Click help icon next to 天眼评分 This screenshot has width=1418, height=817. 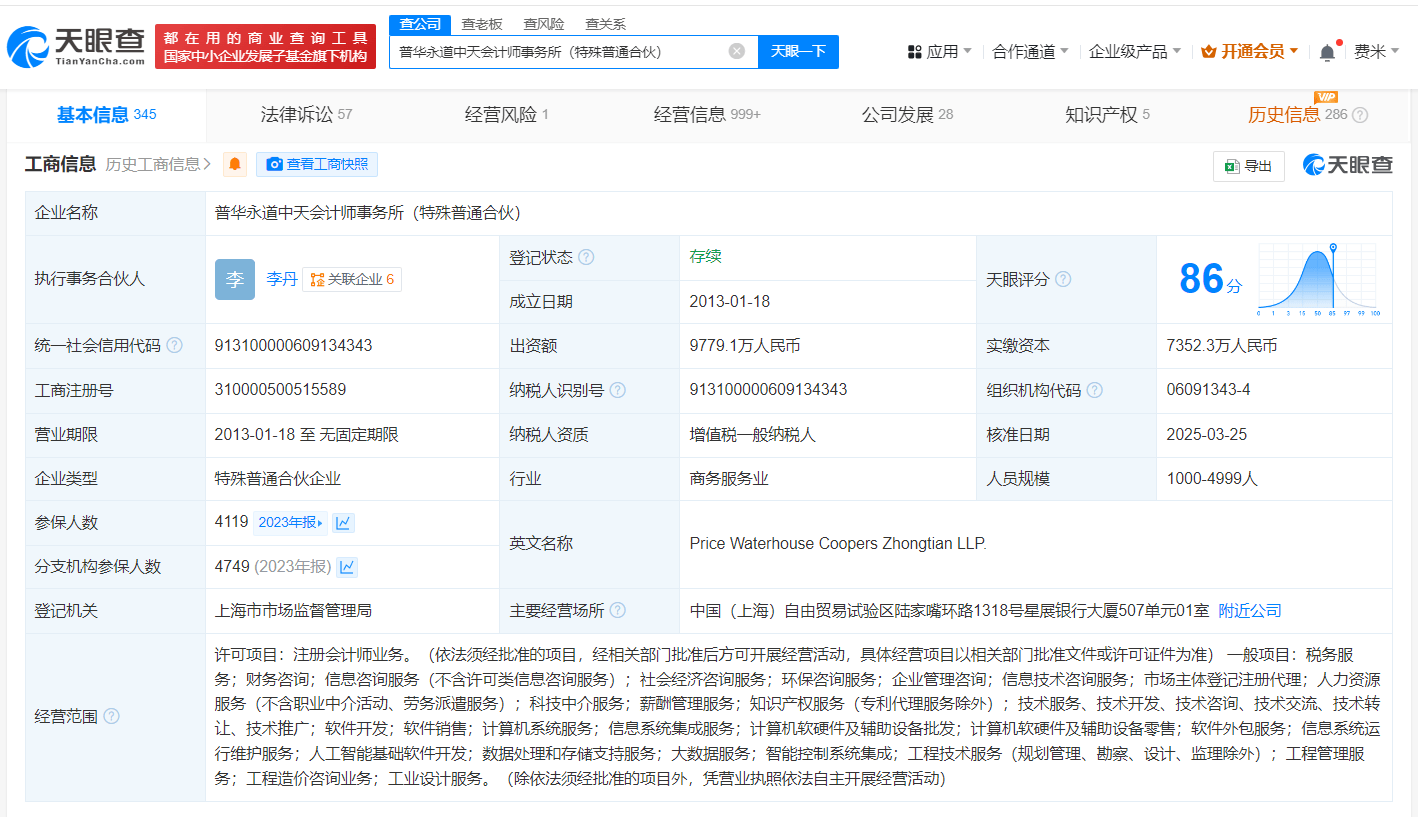1063,279
